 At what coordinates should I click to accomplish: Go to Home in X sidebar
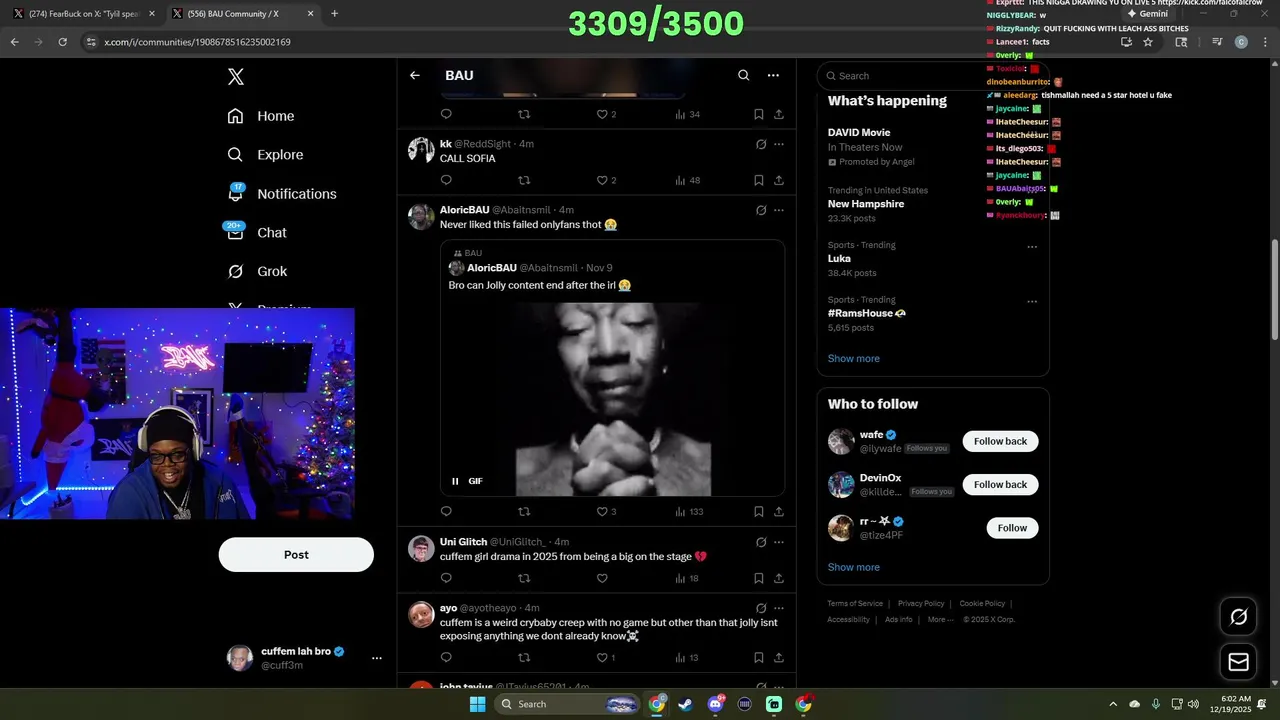[x=261, y=116]
